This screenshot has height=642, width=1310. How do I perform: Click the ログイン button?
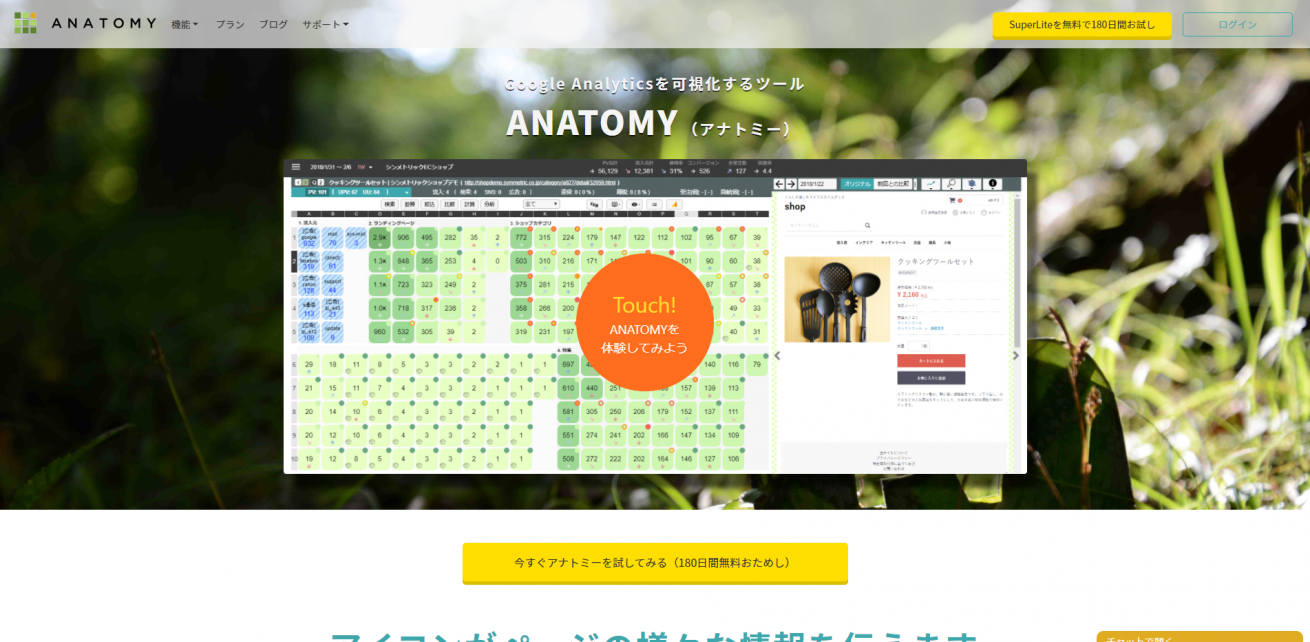1237,24
